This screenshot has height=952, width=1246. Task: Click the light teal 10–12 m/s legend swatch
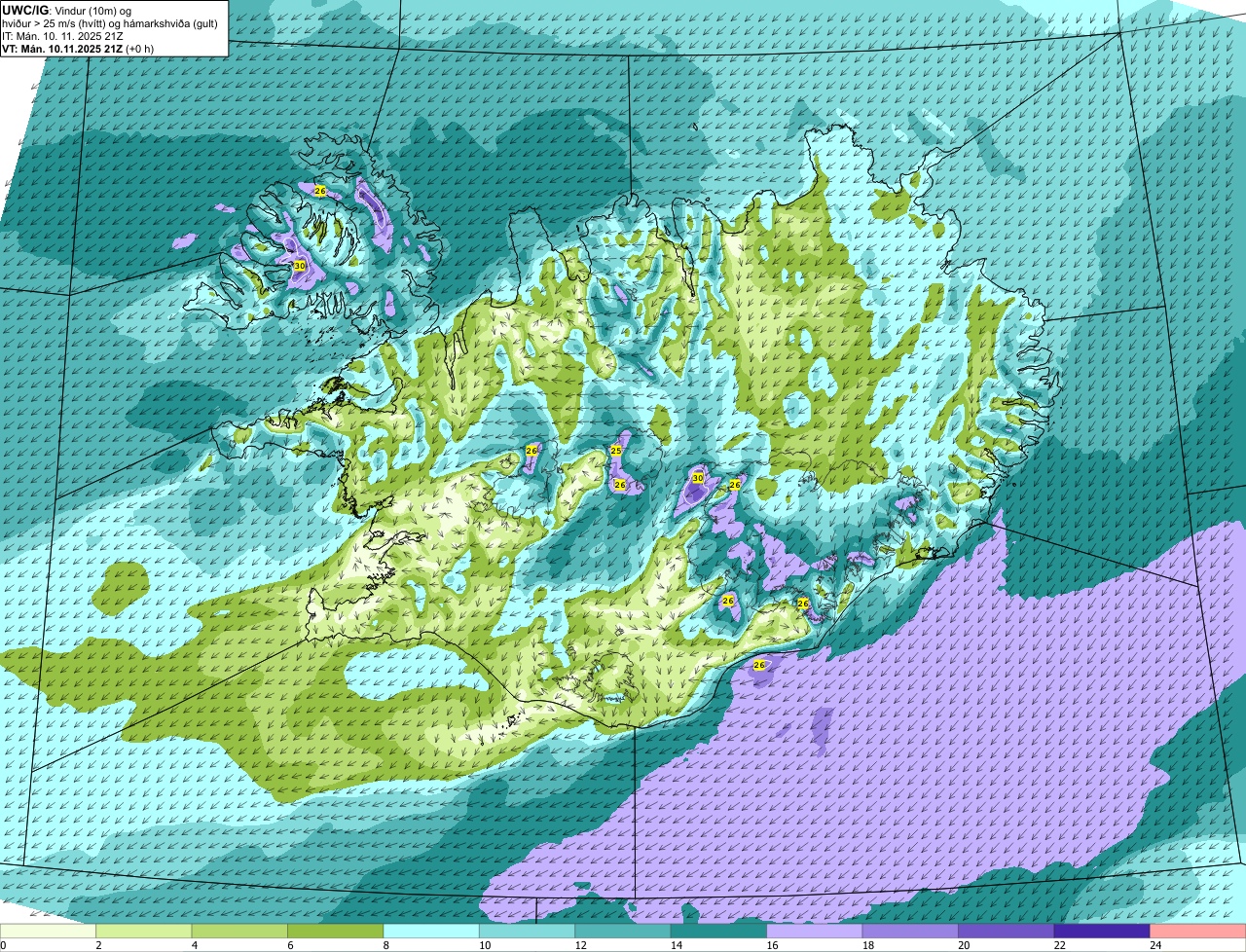click(x=528, y=931)
